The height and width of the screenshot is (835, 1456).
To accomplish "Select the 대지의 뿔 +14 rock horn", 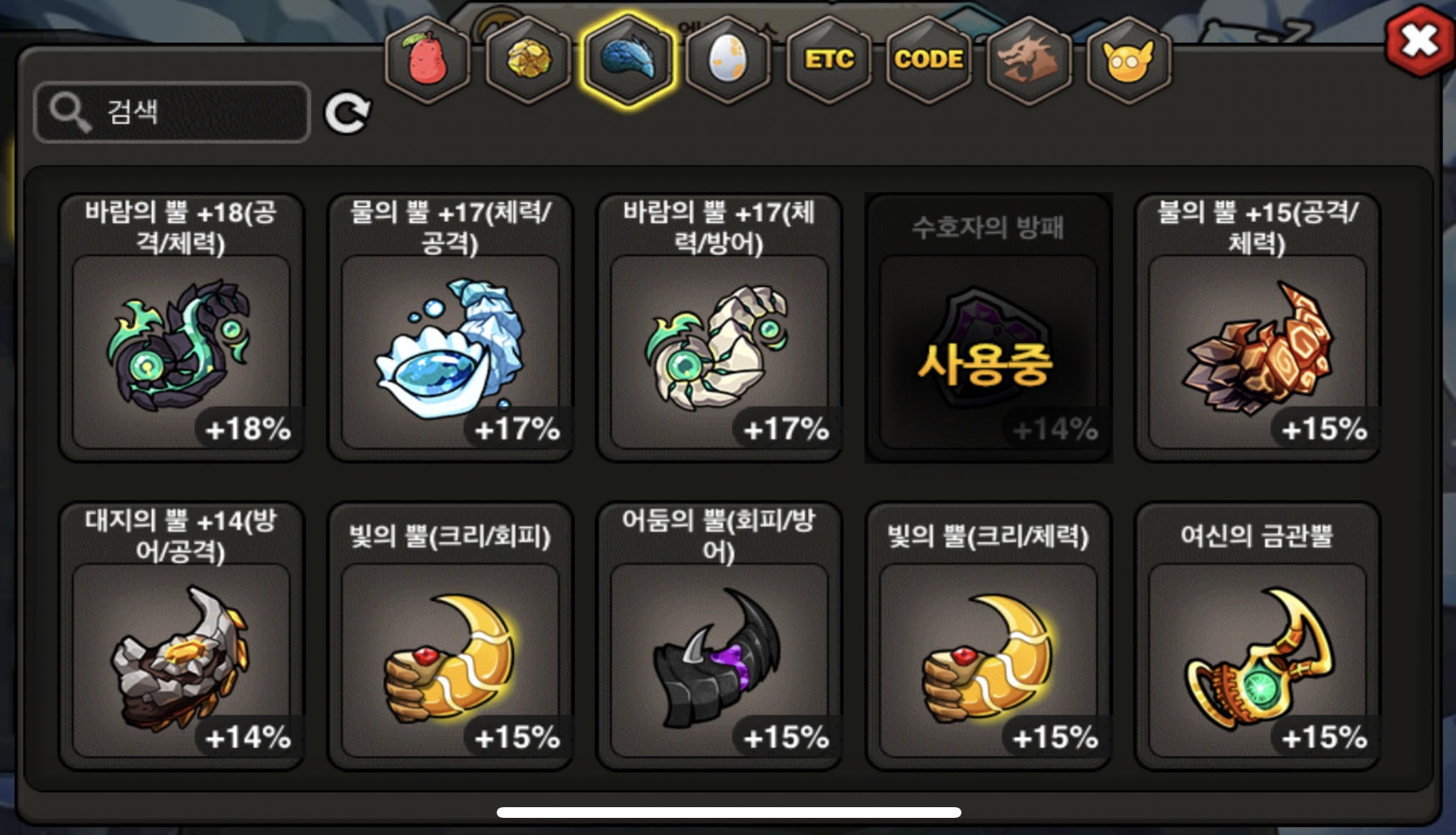I will click(181, 636).
